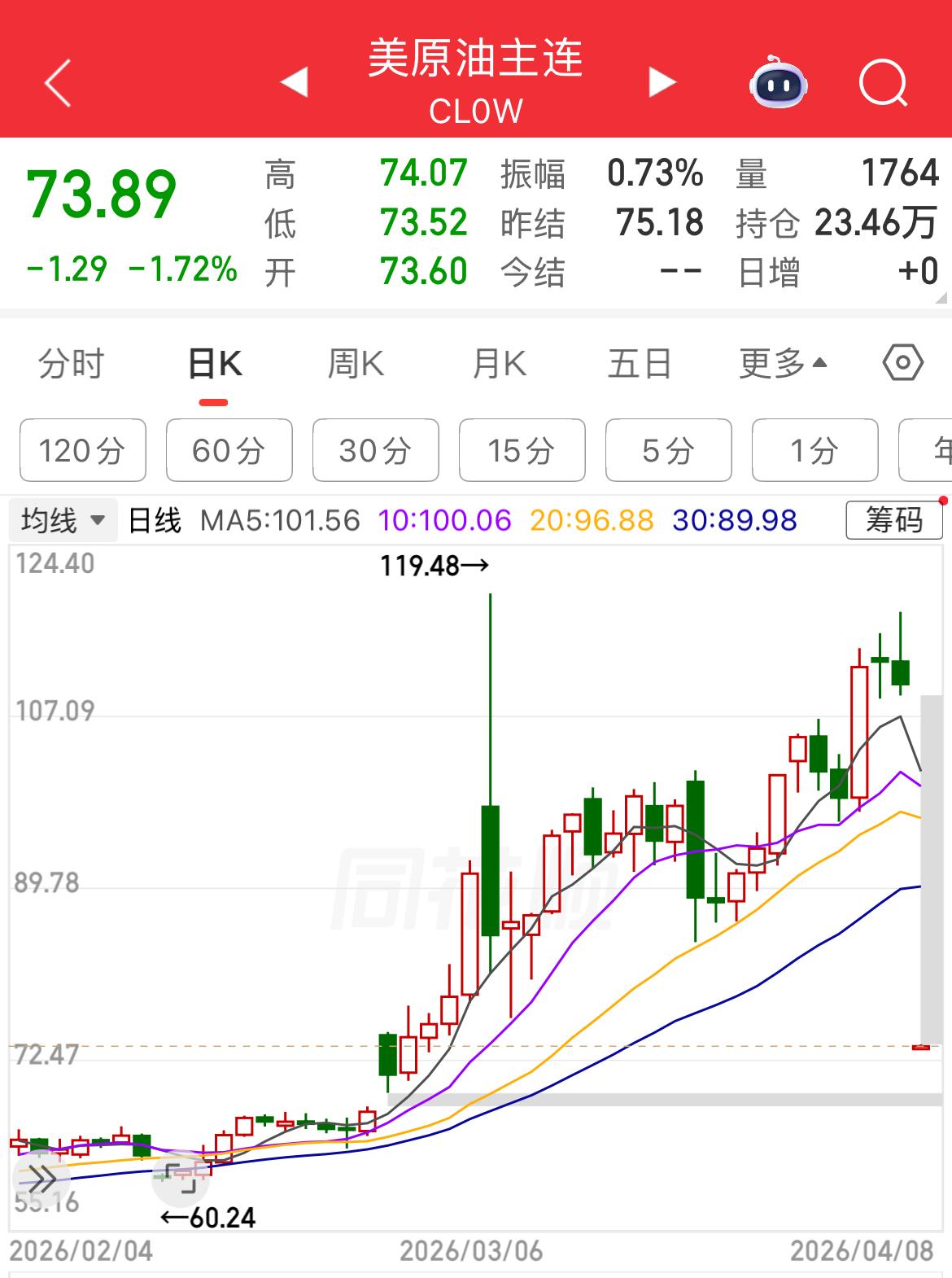Choose the 1分 period button

(x=814, y=450)
